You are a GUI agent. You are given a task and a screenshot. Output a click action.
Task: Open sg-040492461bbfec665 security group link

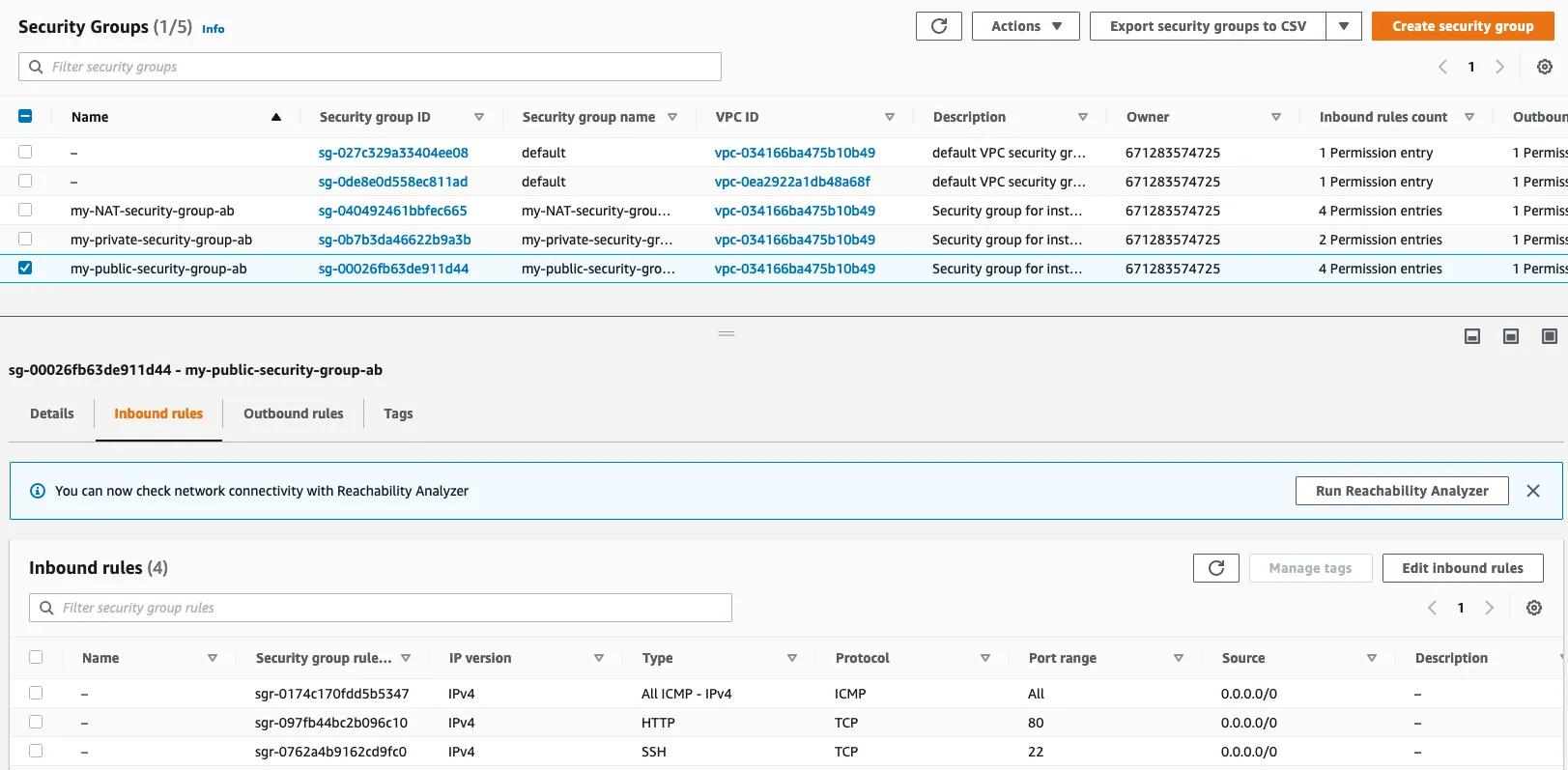coord(392,211)
